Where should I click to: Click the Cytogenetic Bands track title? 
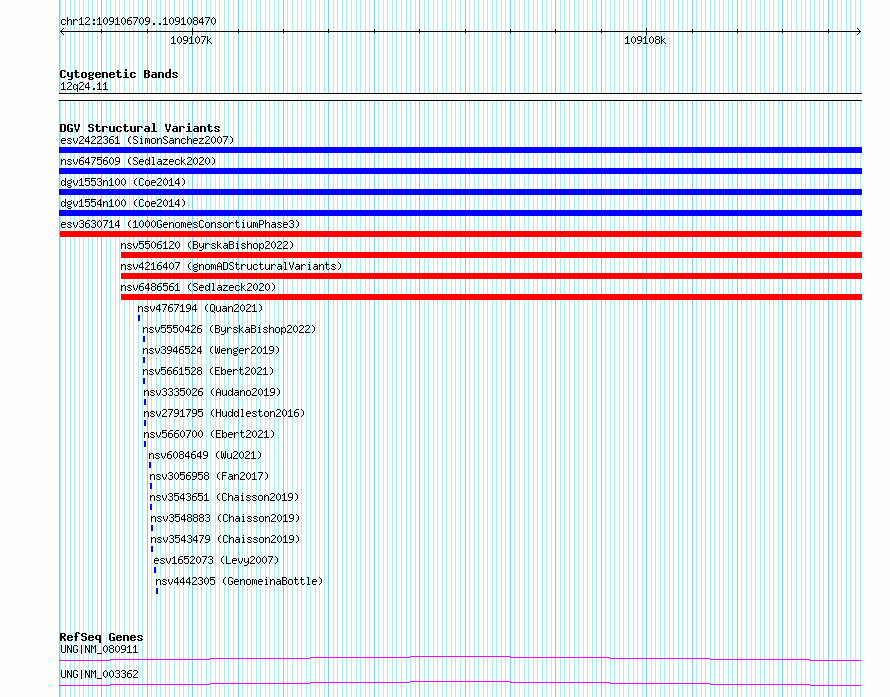pos(119,74)
